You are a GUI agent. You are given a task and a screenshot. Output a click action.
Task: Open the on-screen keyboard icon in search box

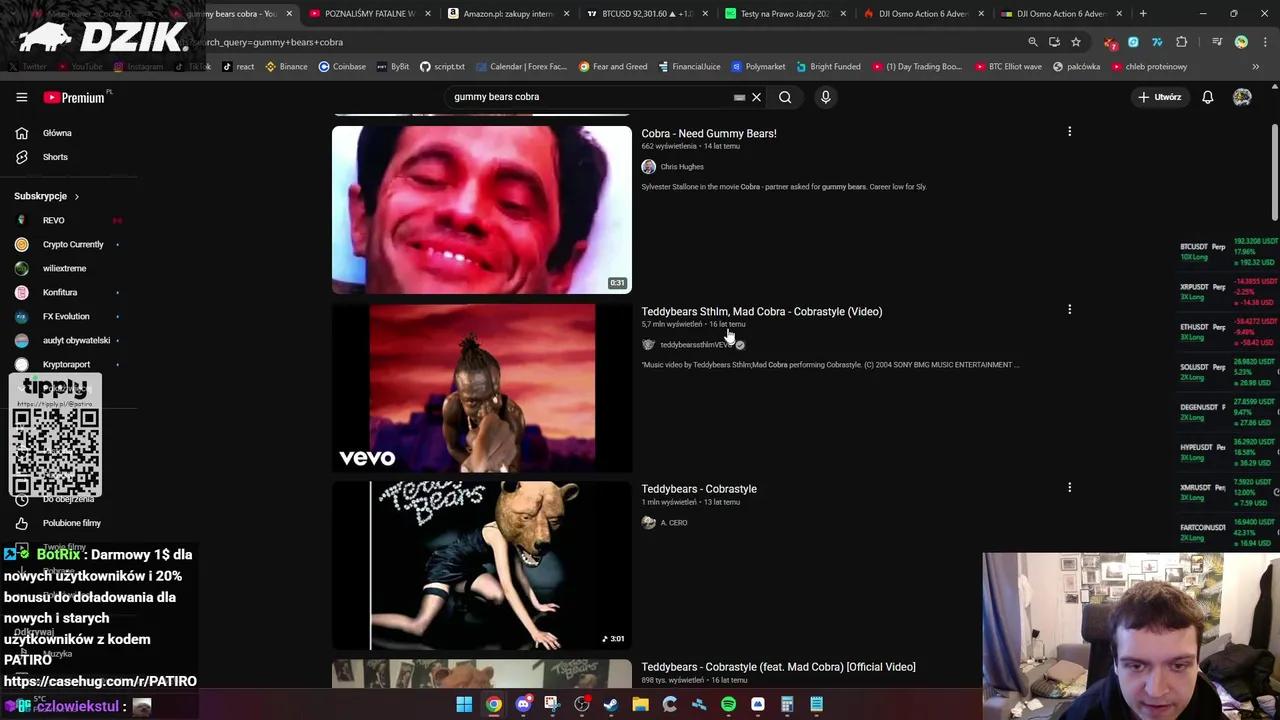(x=739, y=97)
